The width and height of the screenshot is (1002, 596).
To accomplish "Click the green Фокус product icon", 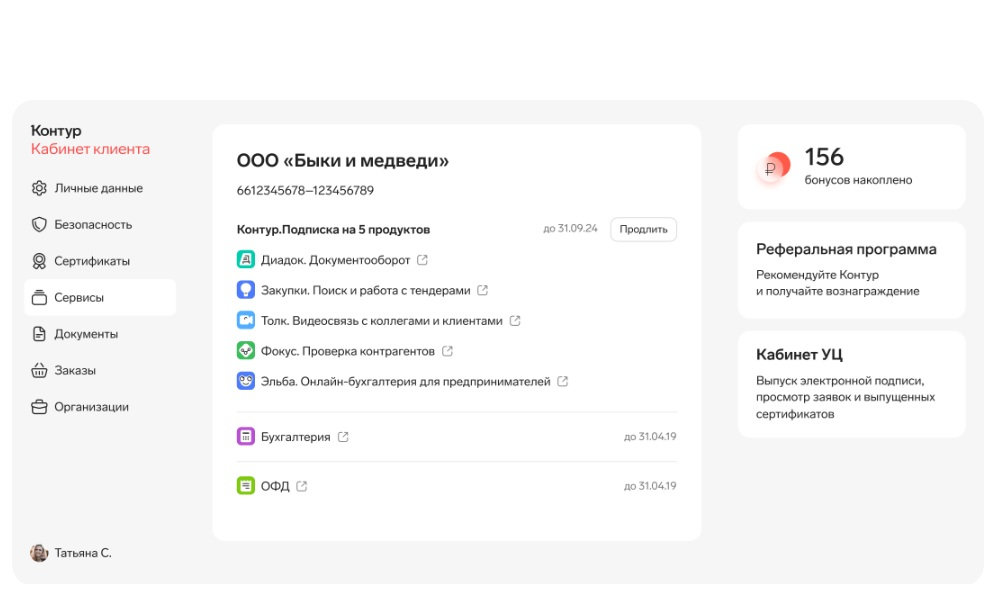I will [245, 351].
